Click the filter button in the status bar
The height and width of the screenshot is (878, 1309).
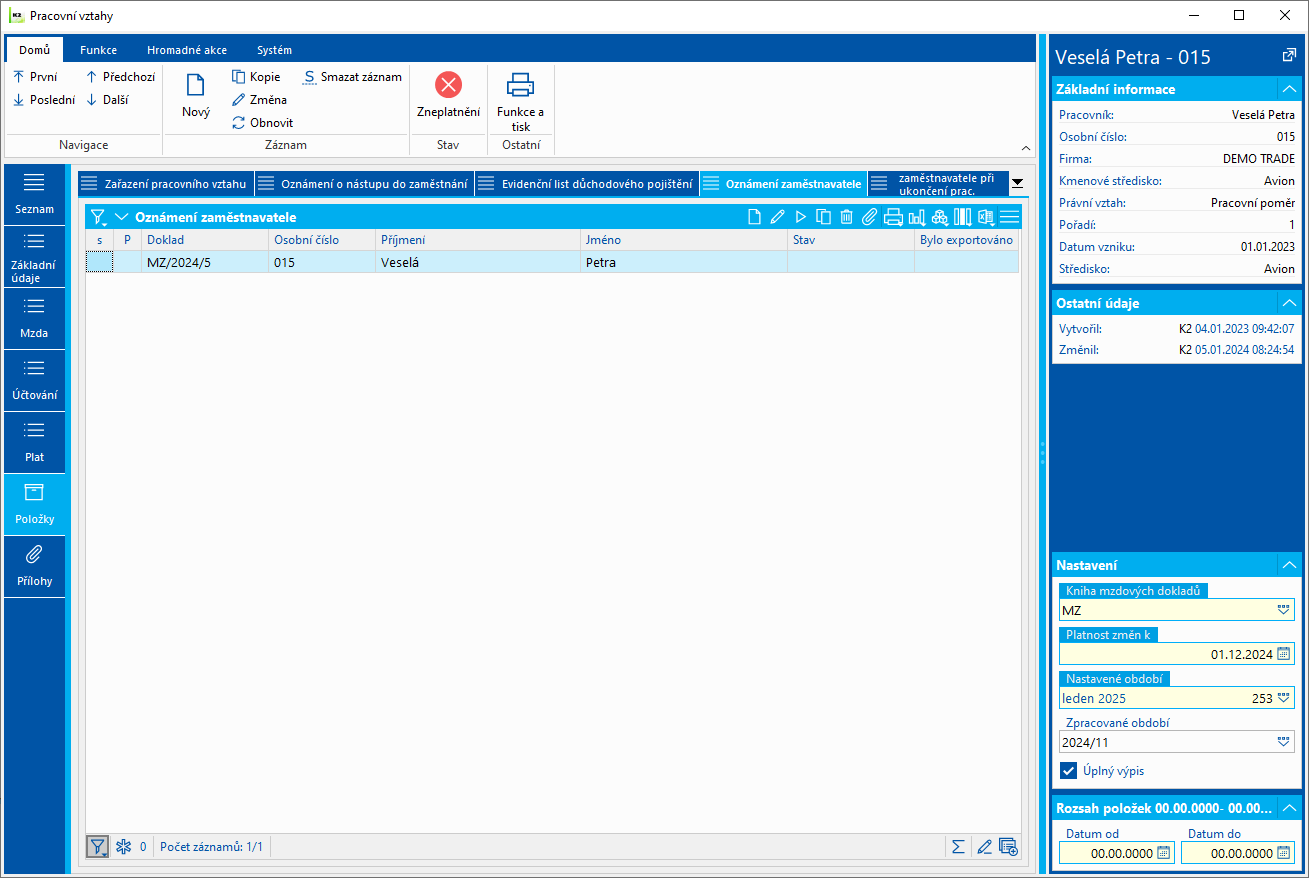click(x=98, y=847)
